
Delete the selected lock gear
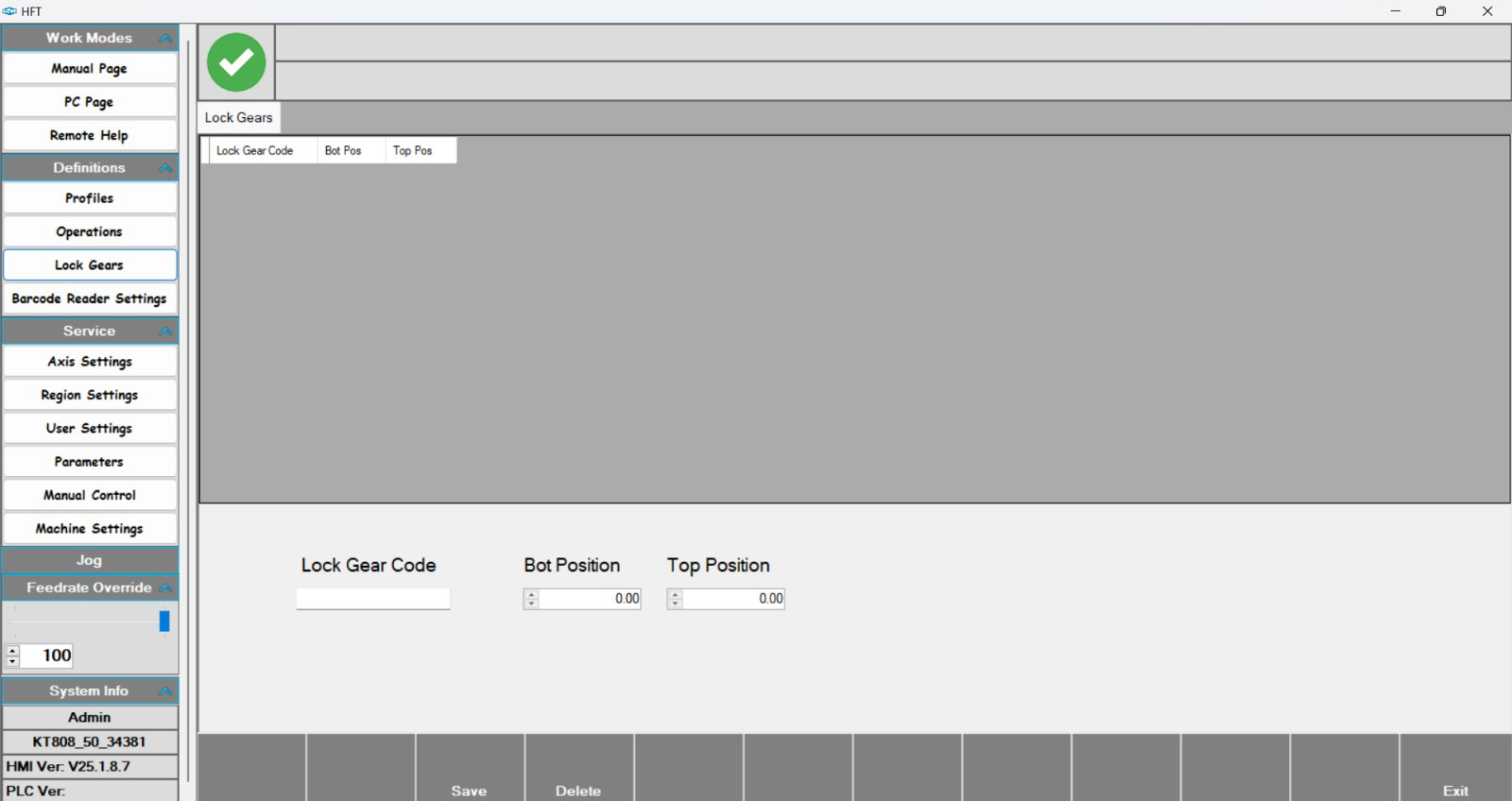[578, 769]
